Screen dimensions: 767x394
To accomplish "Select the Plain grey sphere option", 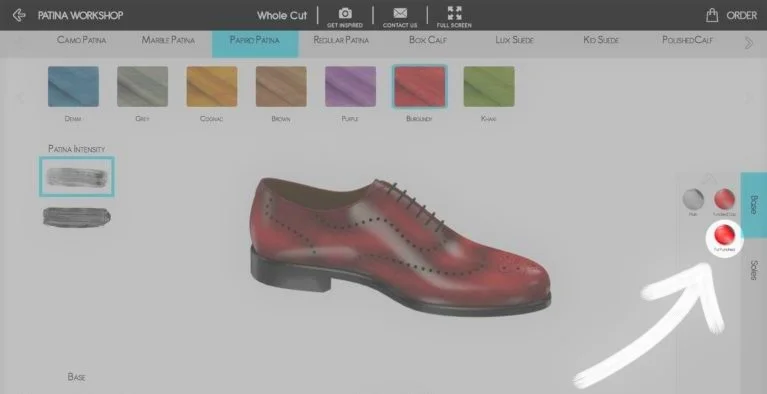I will click(693, 199).
